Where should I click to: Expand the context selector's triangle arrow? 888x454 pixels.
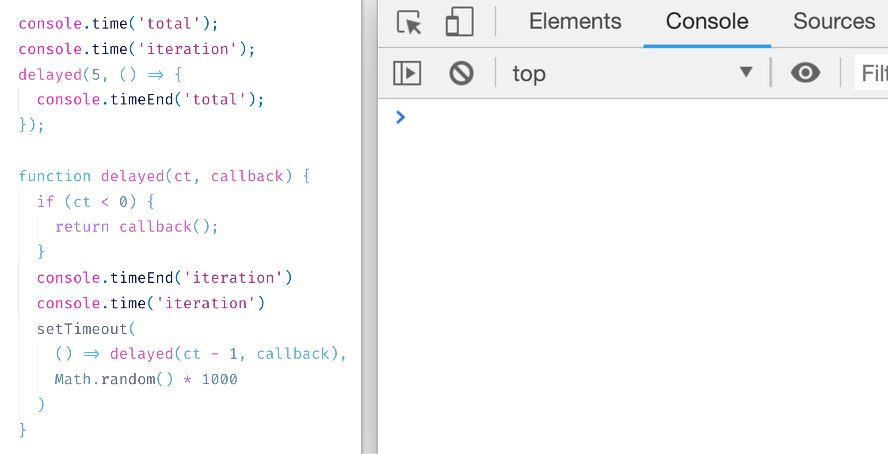(x=746, y=72)
